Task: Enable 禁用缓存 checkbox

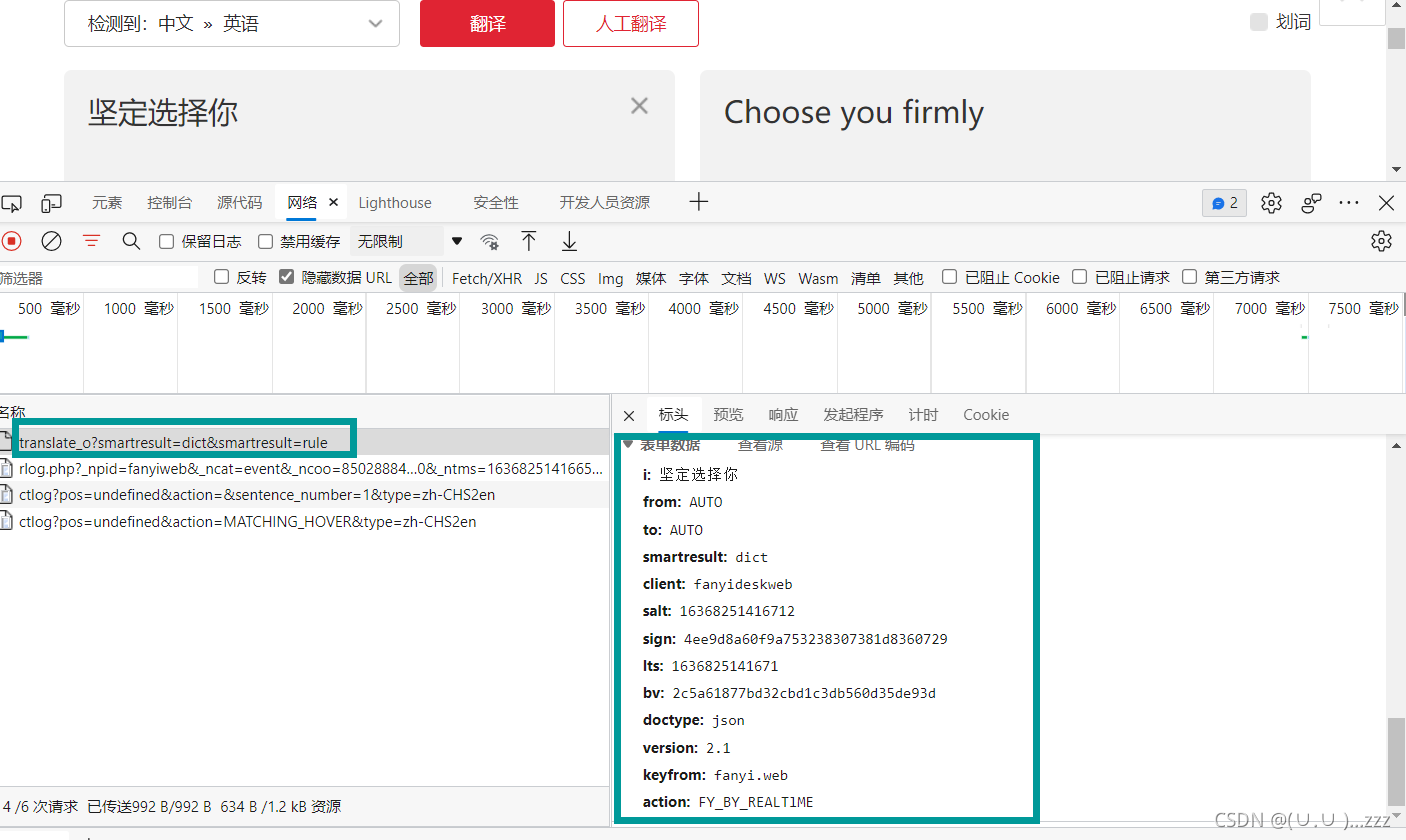Action: tap(265, 241)
